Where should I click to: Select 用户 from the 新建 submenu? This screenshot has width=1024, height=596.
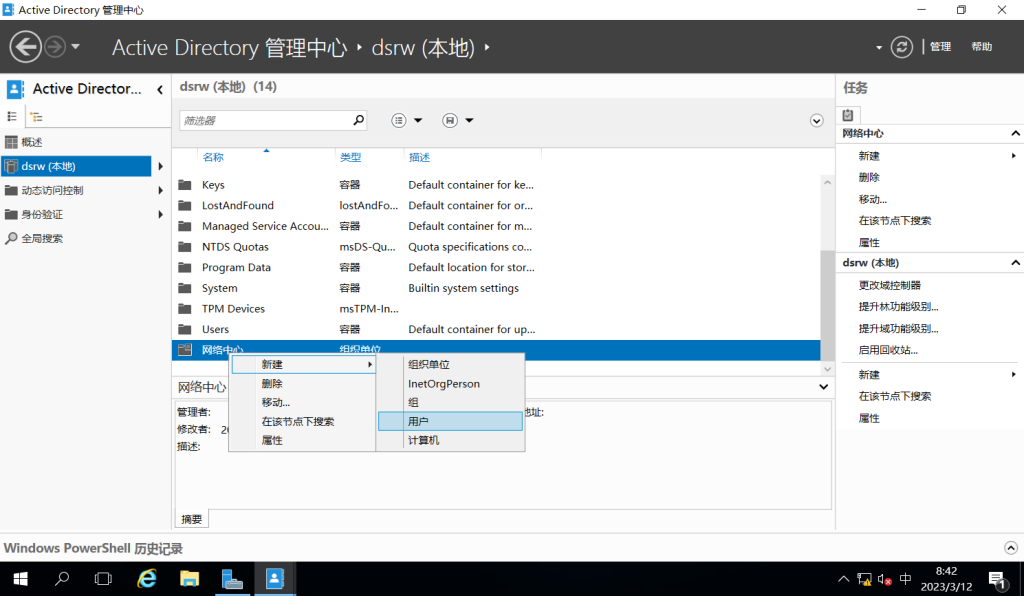451,422
